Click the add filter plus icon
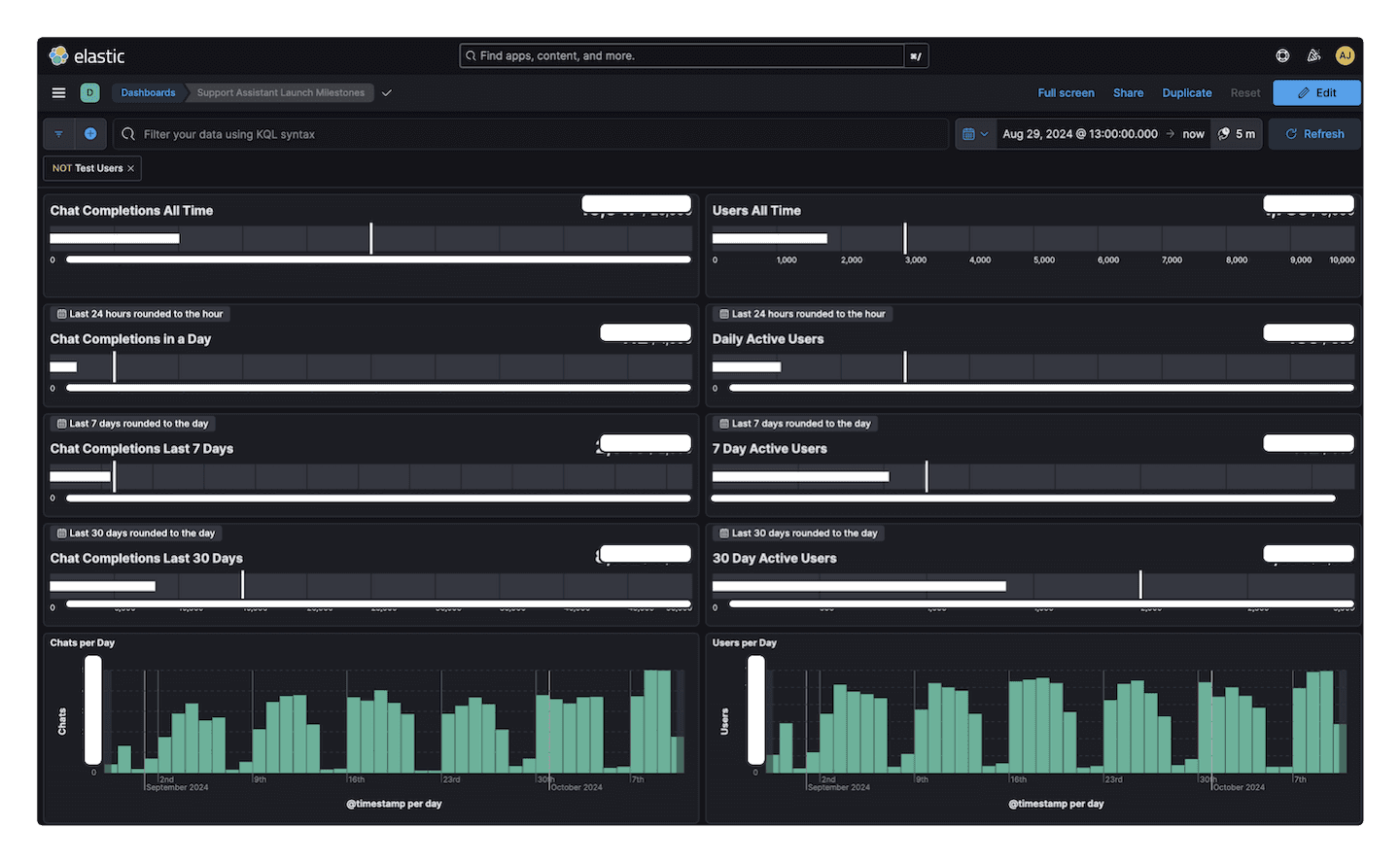The height and width of the screenshot is (862, 1400). click(x=91, y=133)
